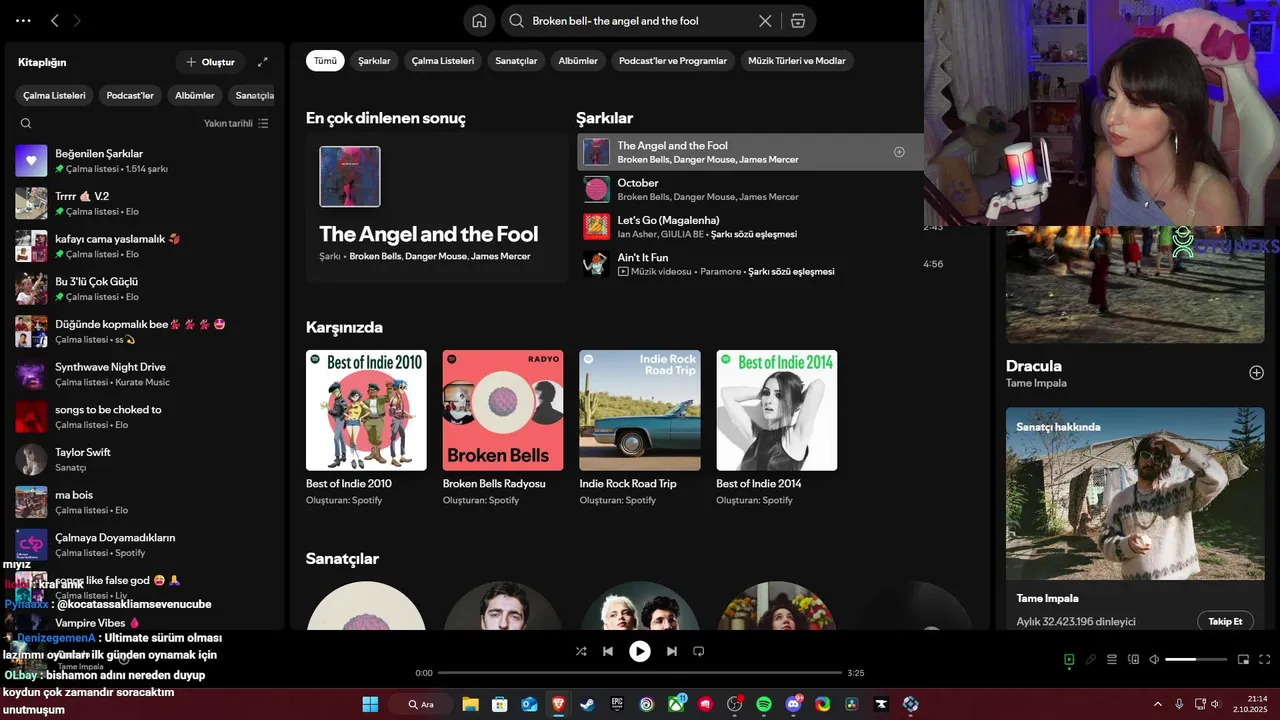Viewport: 1280px width, 720px height.
Task: Toggle shuffle playback
Action: click(581, 651)
